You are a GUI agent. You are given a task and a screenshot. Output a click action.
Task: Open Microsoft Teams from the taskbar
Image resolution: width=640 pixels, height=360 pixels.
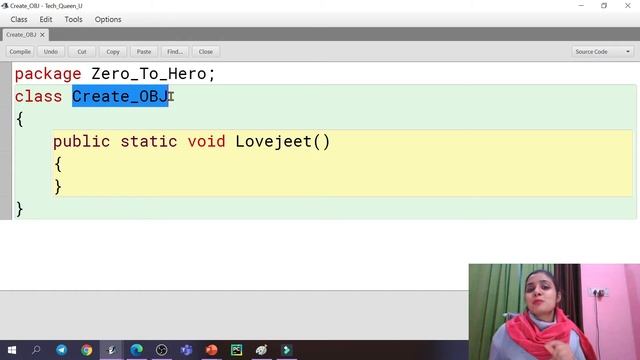pyautogui.click(x=187, y=350)
